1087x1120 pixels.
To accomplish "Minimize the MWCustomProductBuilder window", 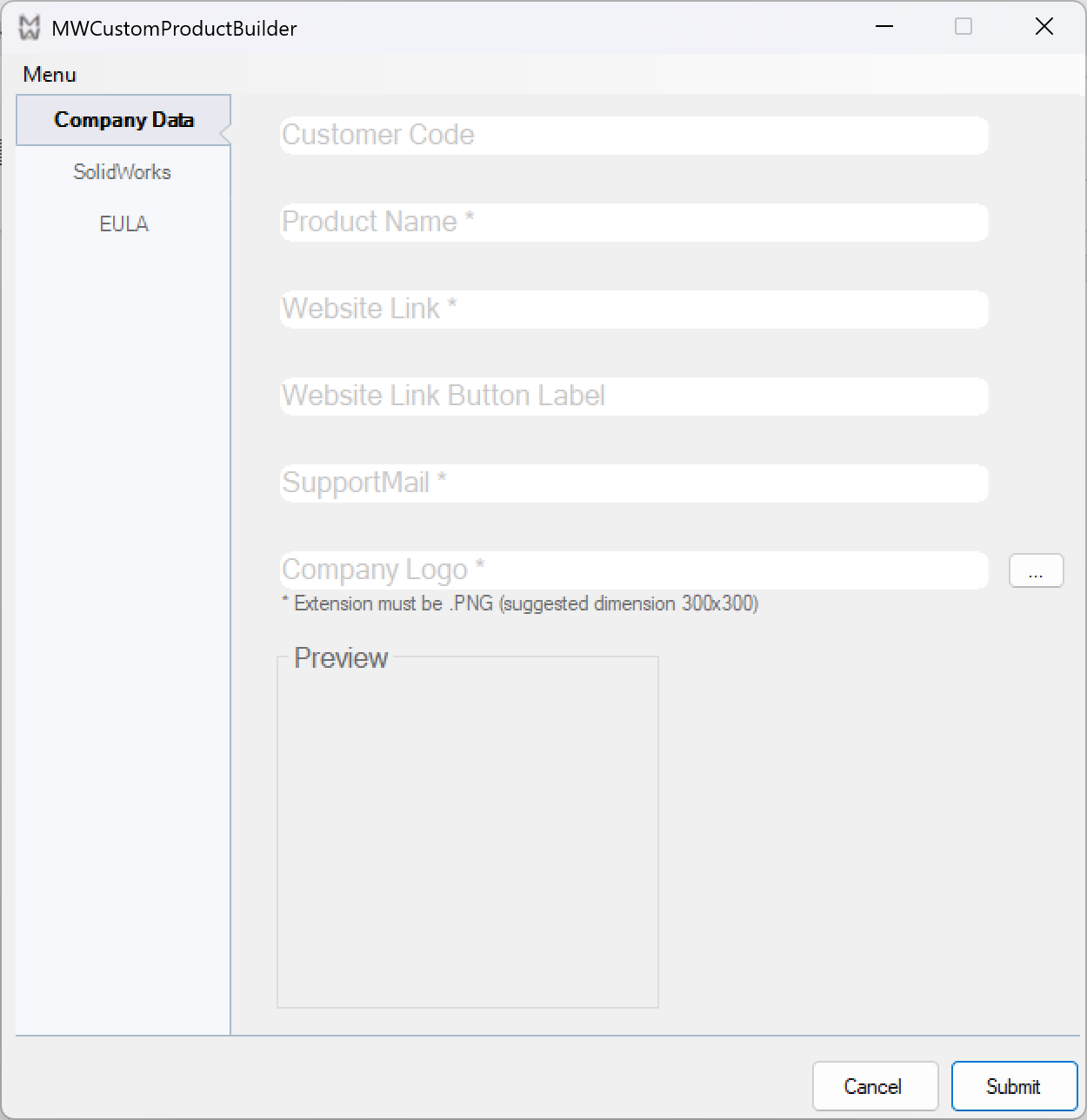I will click(x=884, y=27).
